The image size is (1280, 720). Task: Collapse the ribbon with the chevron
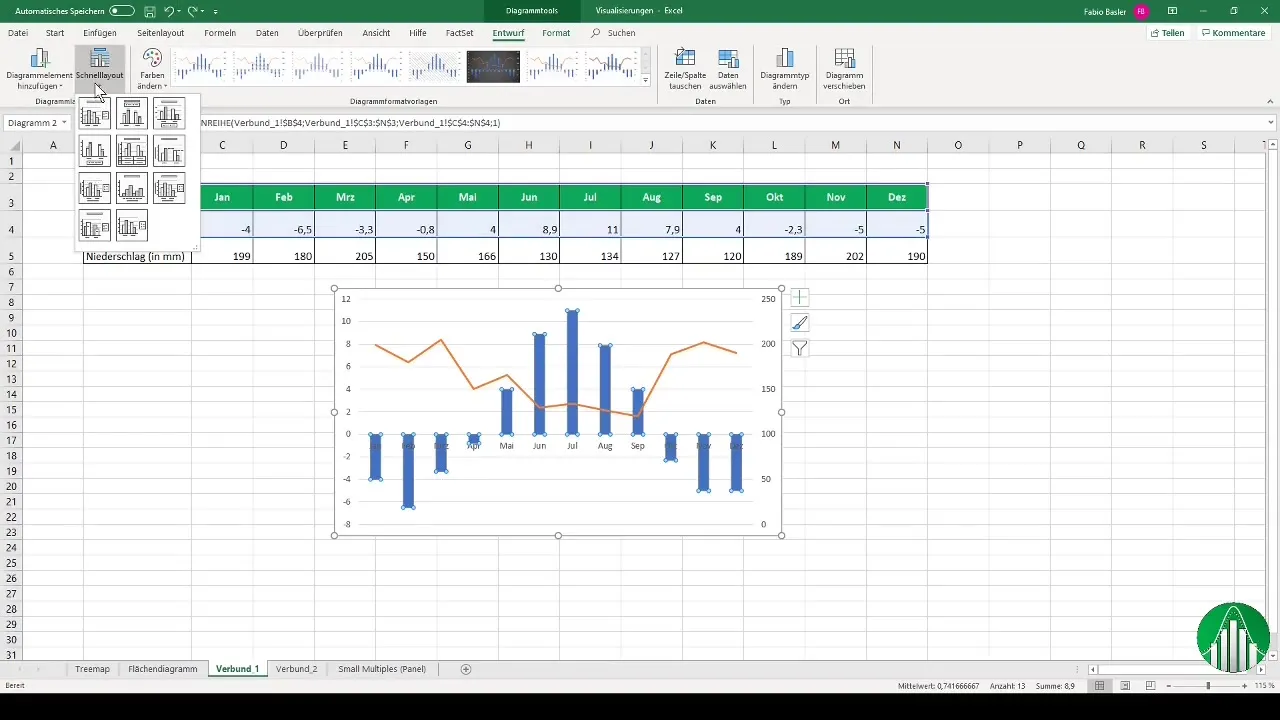click(x=1270, y=101)
